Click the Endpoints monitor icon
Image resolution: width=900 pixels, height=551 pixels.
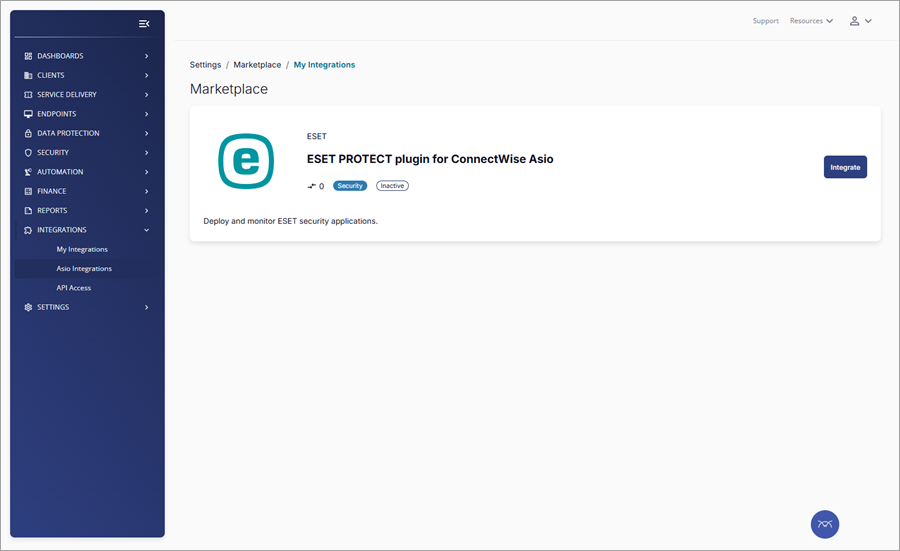28,114
